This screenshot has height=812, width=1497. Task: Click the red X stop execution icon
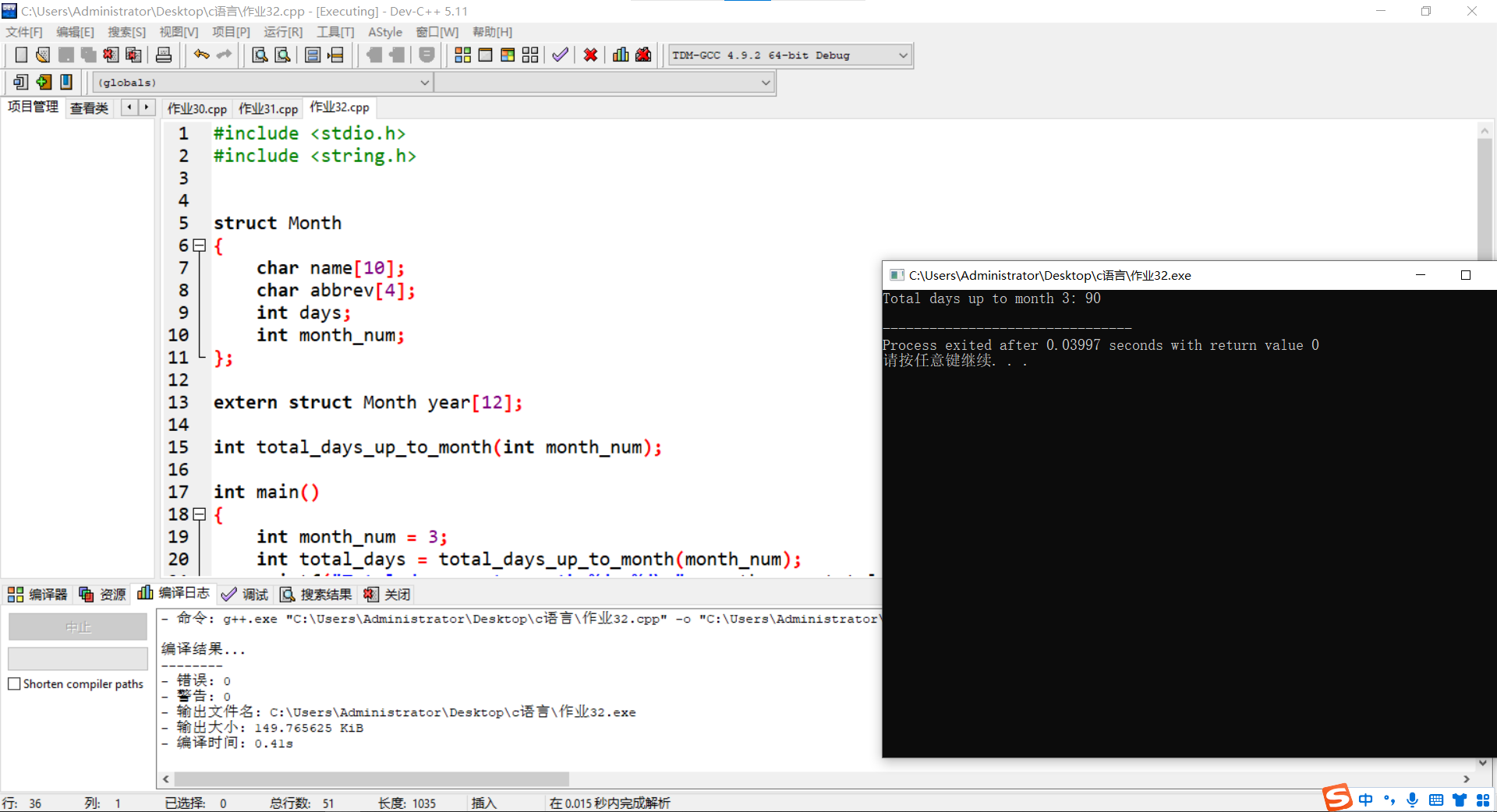(590, 55)
